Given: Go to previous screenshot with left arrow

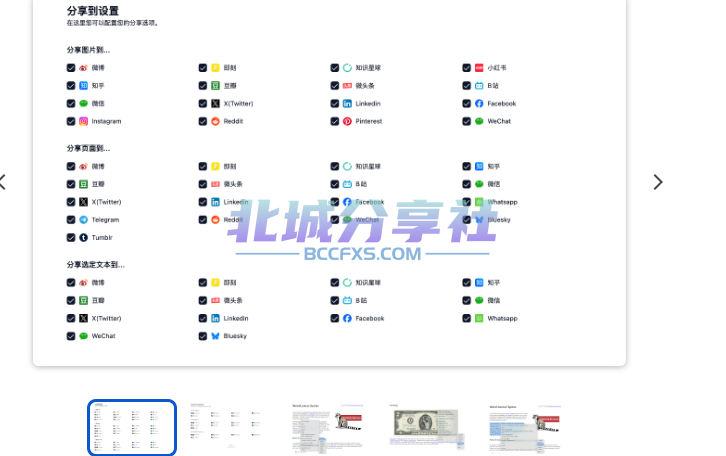Looking at the screenshot, I should (x=2, y=182).
